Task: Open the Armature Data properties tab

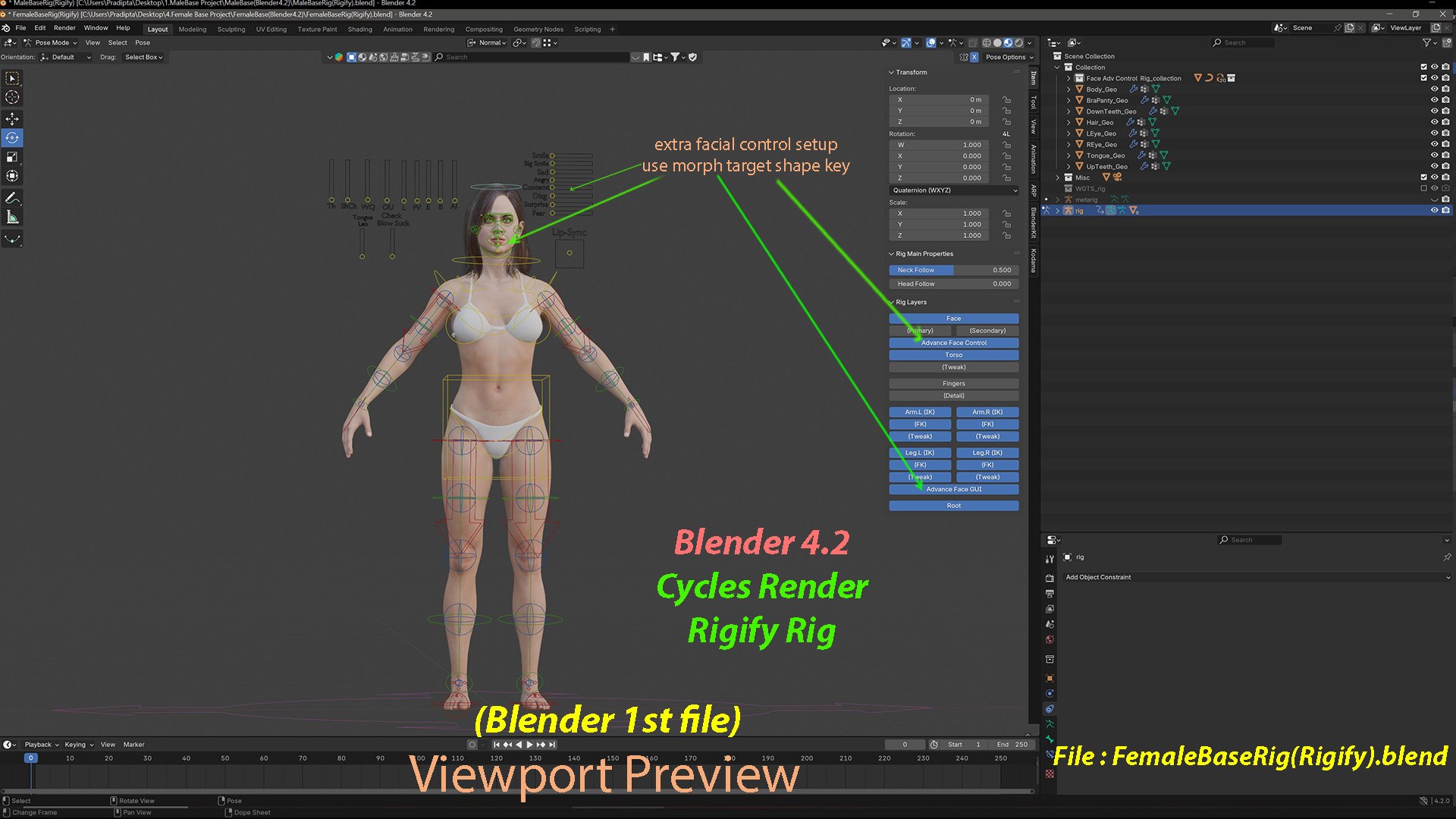Action: coord(1050,724)
